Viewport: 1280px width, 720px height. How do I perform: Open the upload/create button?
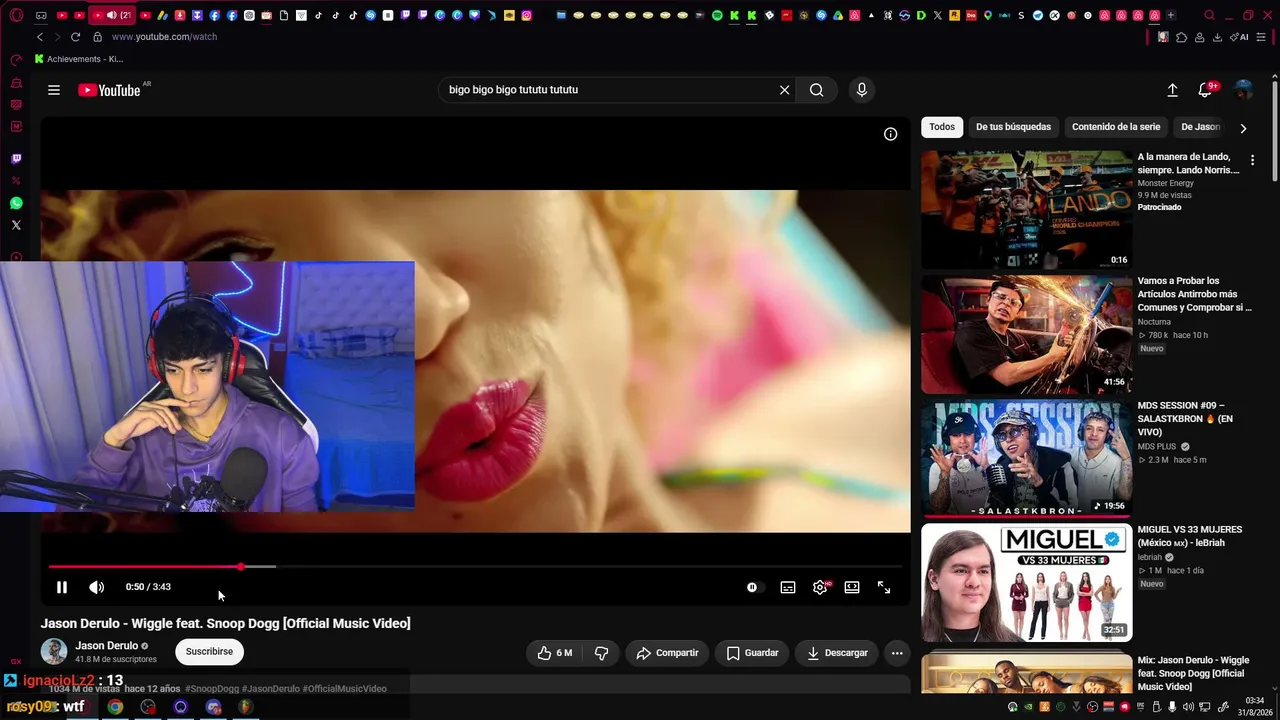pyautogui.click(x=1173, y=90)
